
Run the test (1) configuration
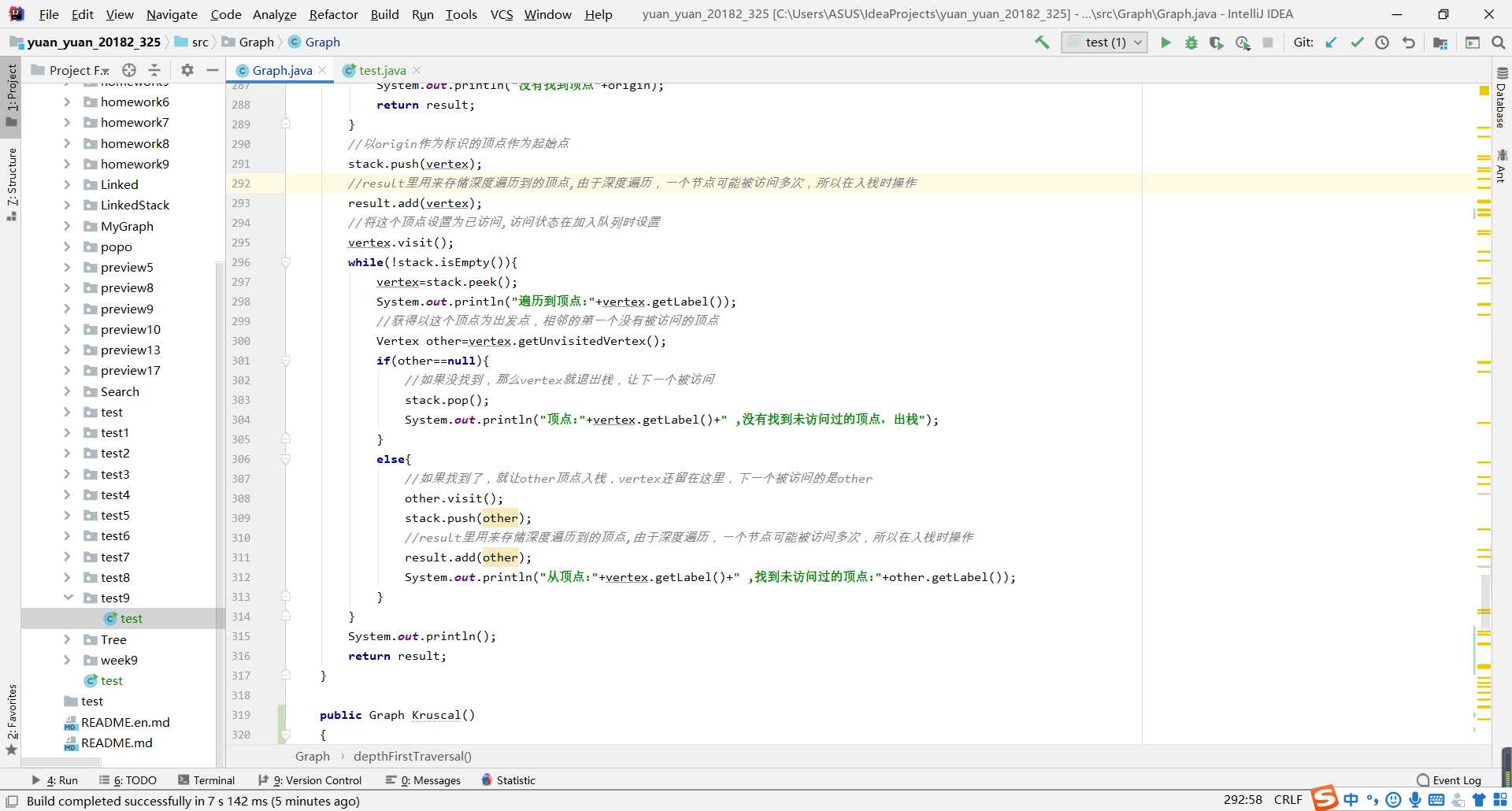tap(1165, 43)
